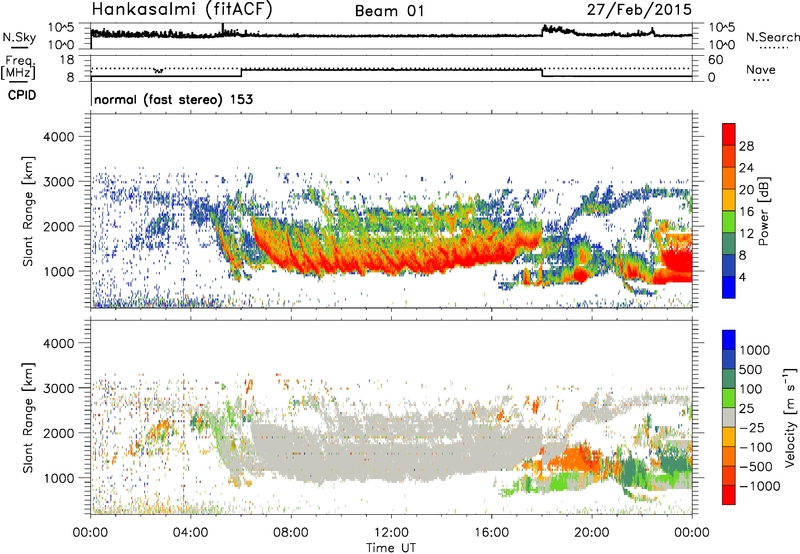The image size is (800, 554).
Task: Click the Slant Range label of power panel
Action: [x=28, y=211]
